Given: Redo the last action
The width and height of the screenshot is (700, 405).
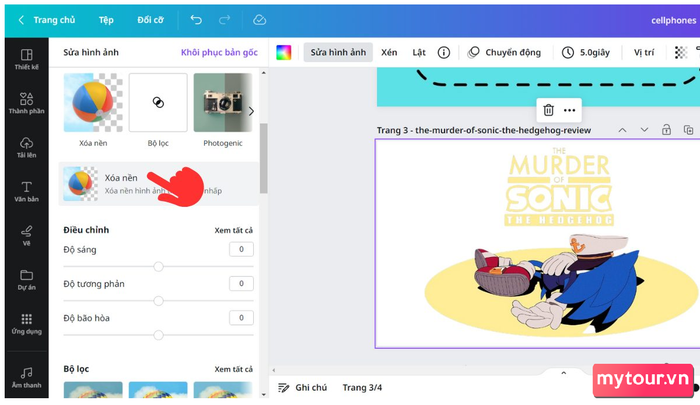Looking at the screenshot, I should (225, 20).
